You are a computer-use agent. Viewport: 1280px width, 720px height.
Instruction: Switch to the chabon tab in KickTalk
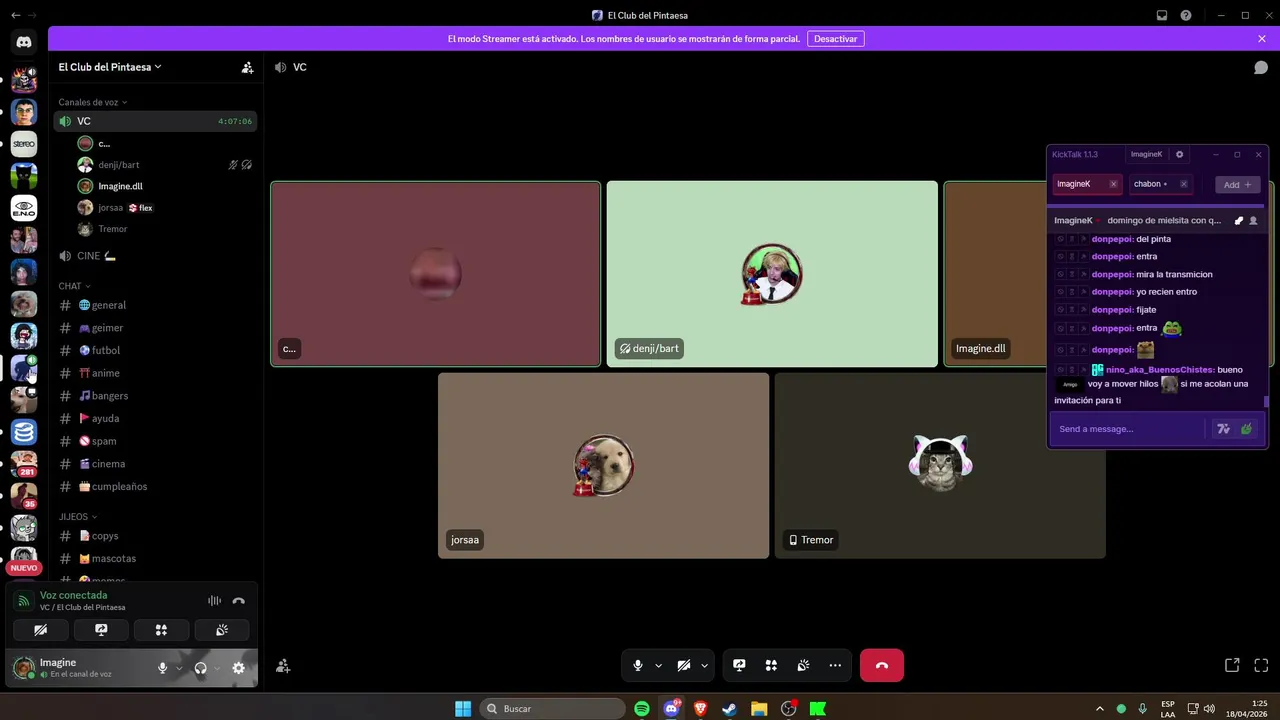click(x=1160, y=184)
